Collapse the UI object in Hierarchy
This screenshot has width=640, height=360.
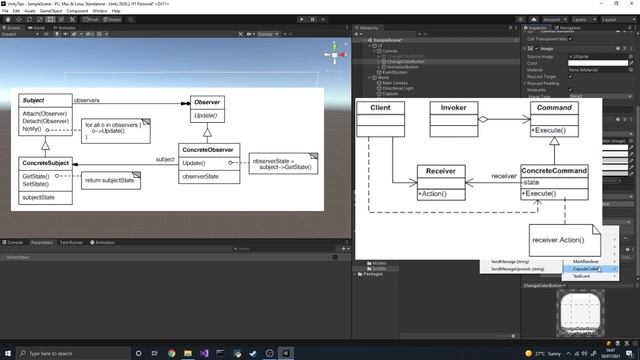[x=370, y=46]
